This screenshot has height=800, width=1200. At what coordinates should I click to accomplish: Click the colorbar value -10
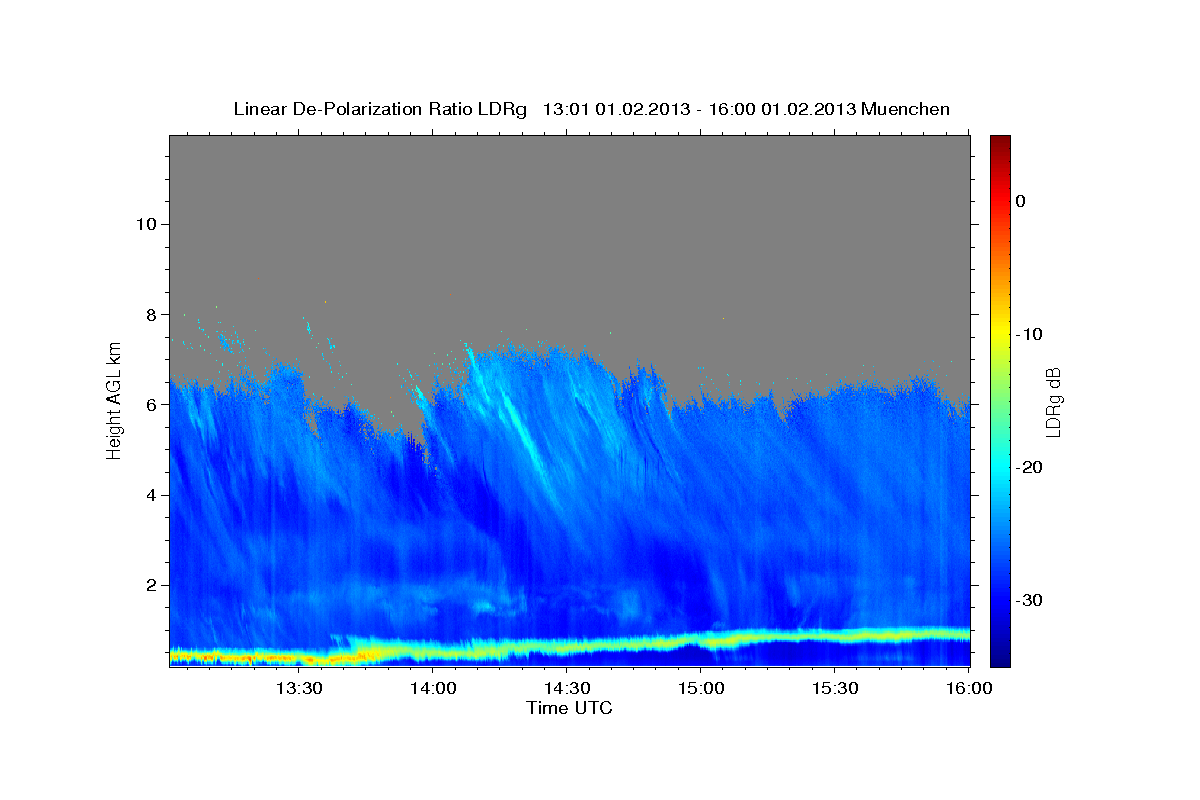click(1029, 334)
